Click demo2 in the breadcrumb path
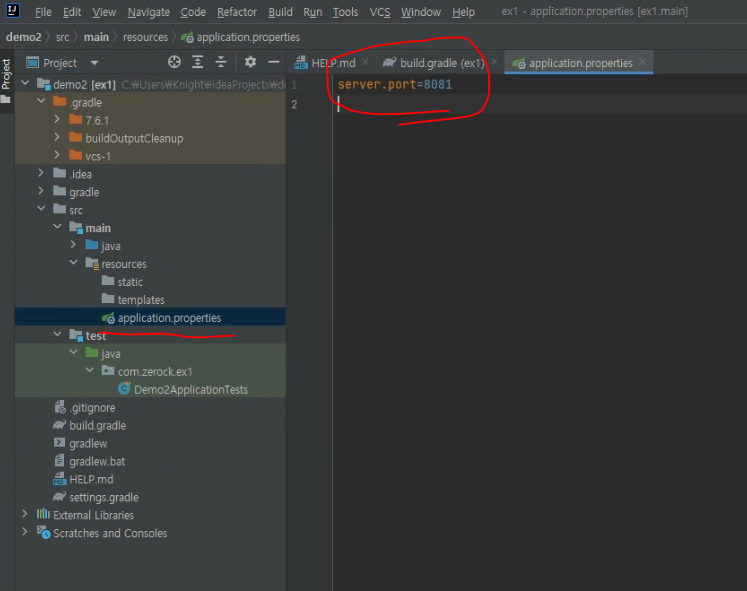747x591 pixels. coord(24,37)
